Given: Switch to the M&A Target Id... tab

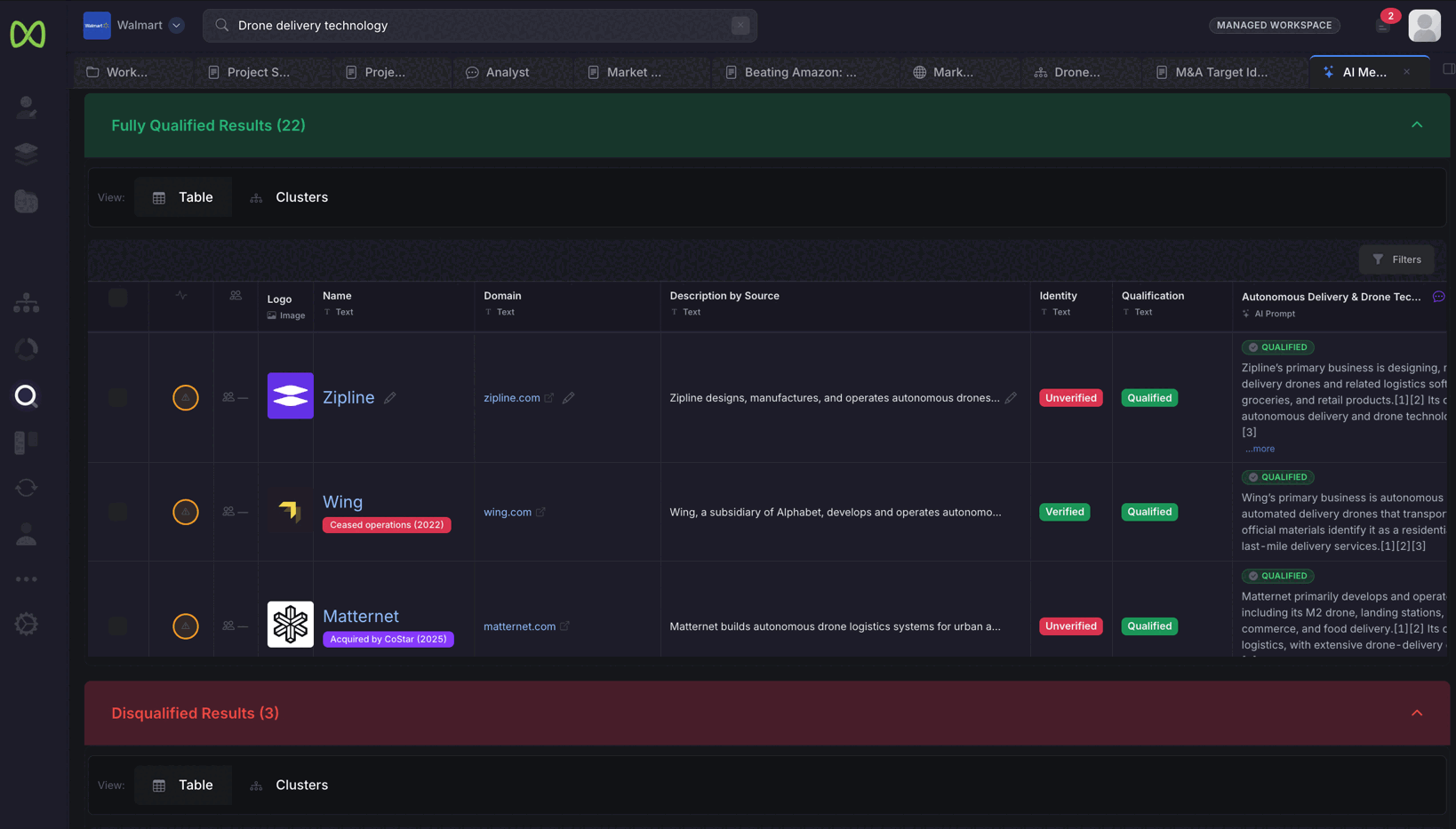Looking at the screenshot, I should (x=1212, y=72).
